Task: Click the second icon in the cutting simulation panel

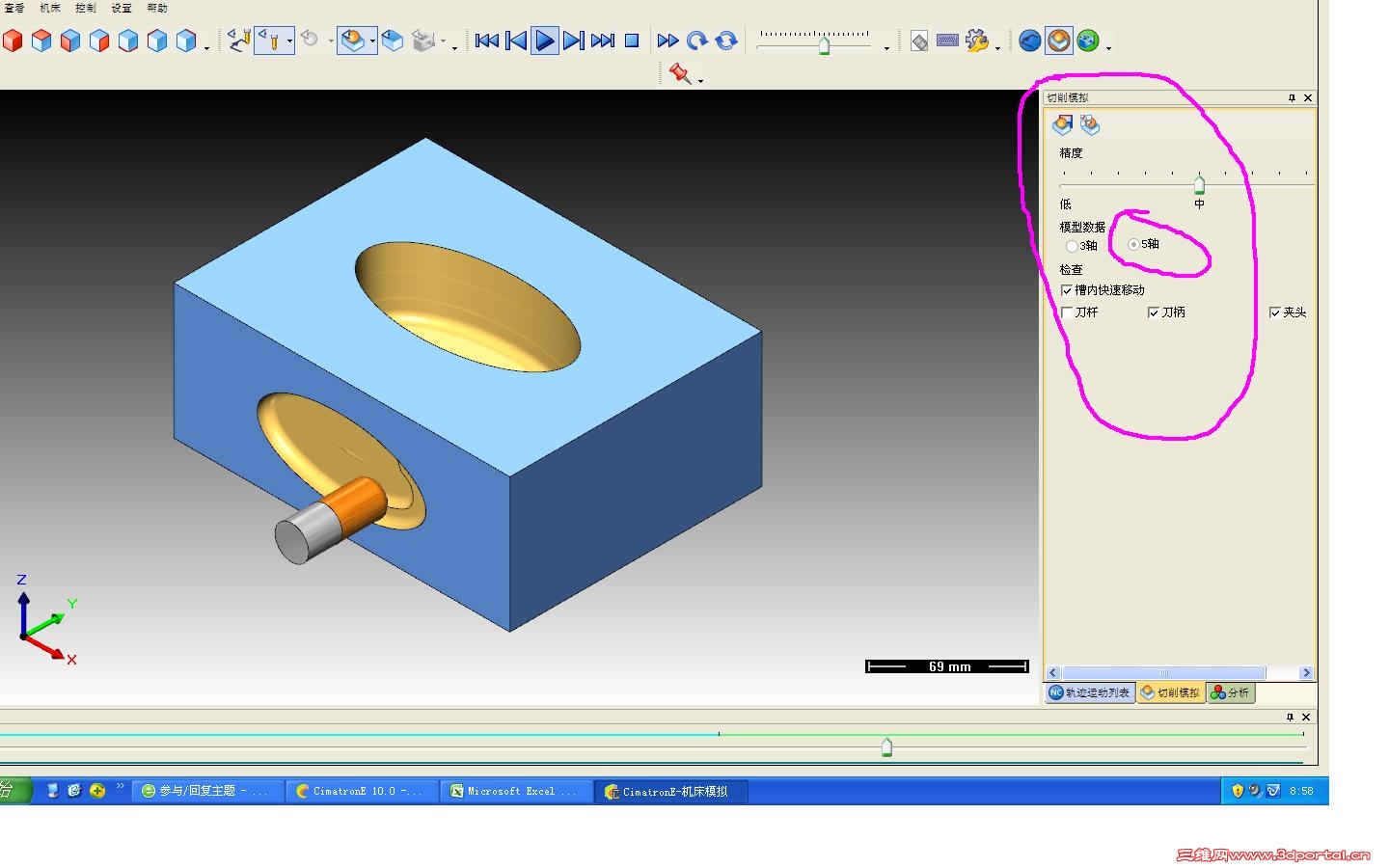Action: [x=1090, y=124]
